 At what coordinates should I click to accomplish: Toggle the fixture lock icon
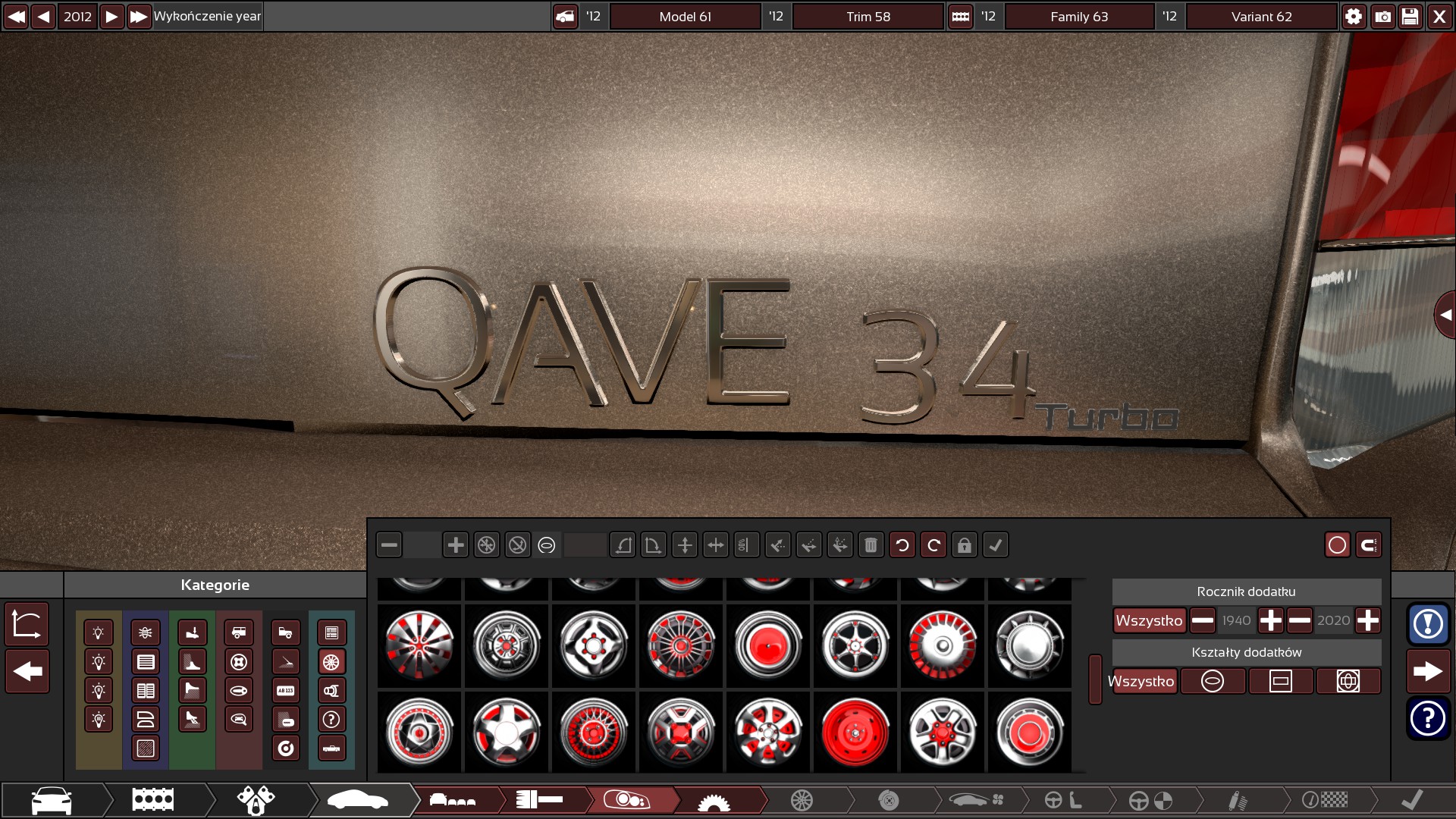[964, 545]
